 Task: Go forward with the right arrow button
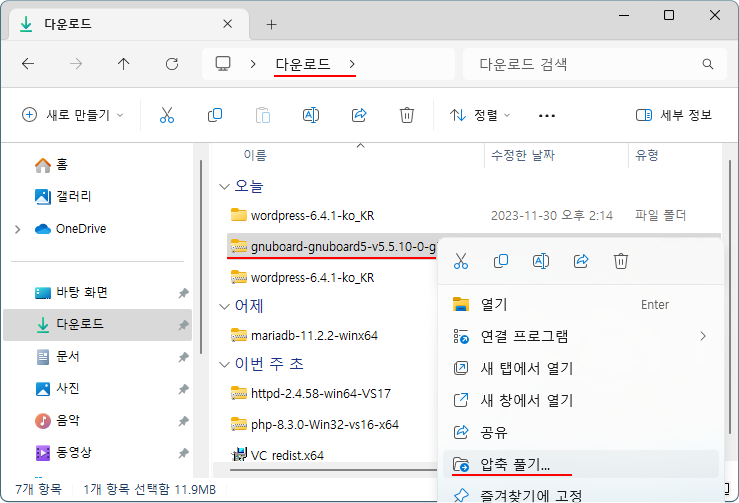tap(76, 64)
